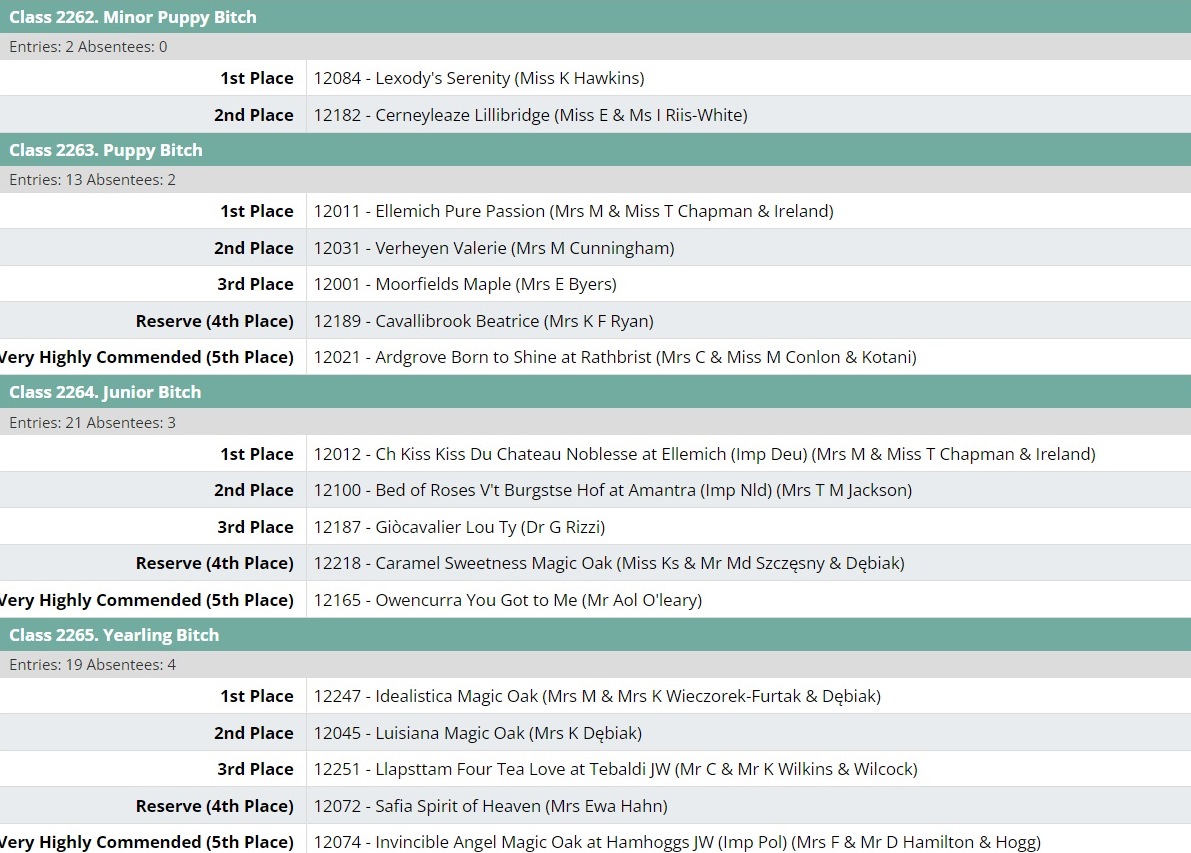
Task: Click entry 12021 Ardgrove Born to Shine
Action: 615,357
